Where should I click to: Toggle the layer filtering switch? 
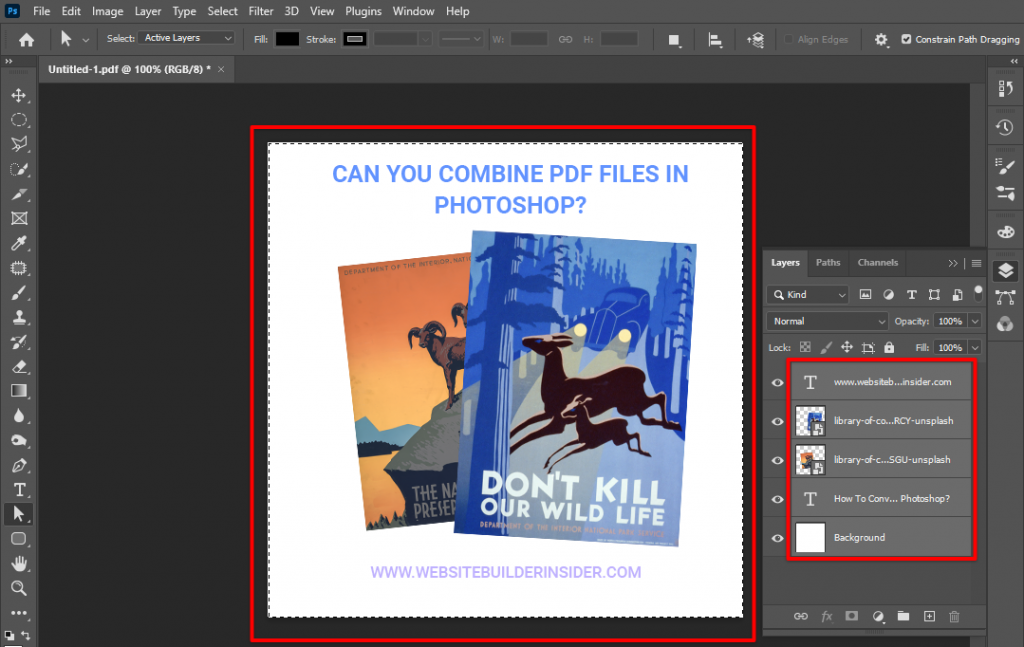tap(978, 293)
